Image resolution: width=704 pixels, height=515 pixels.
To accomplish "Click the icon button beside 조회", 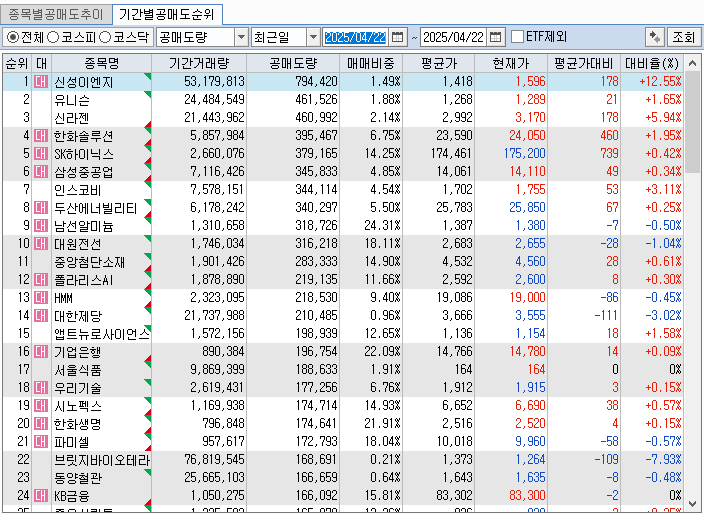I will tap(655, 37).
